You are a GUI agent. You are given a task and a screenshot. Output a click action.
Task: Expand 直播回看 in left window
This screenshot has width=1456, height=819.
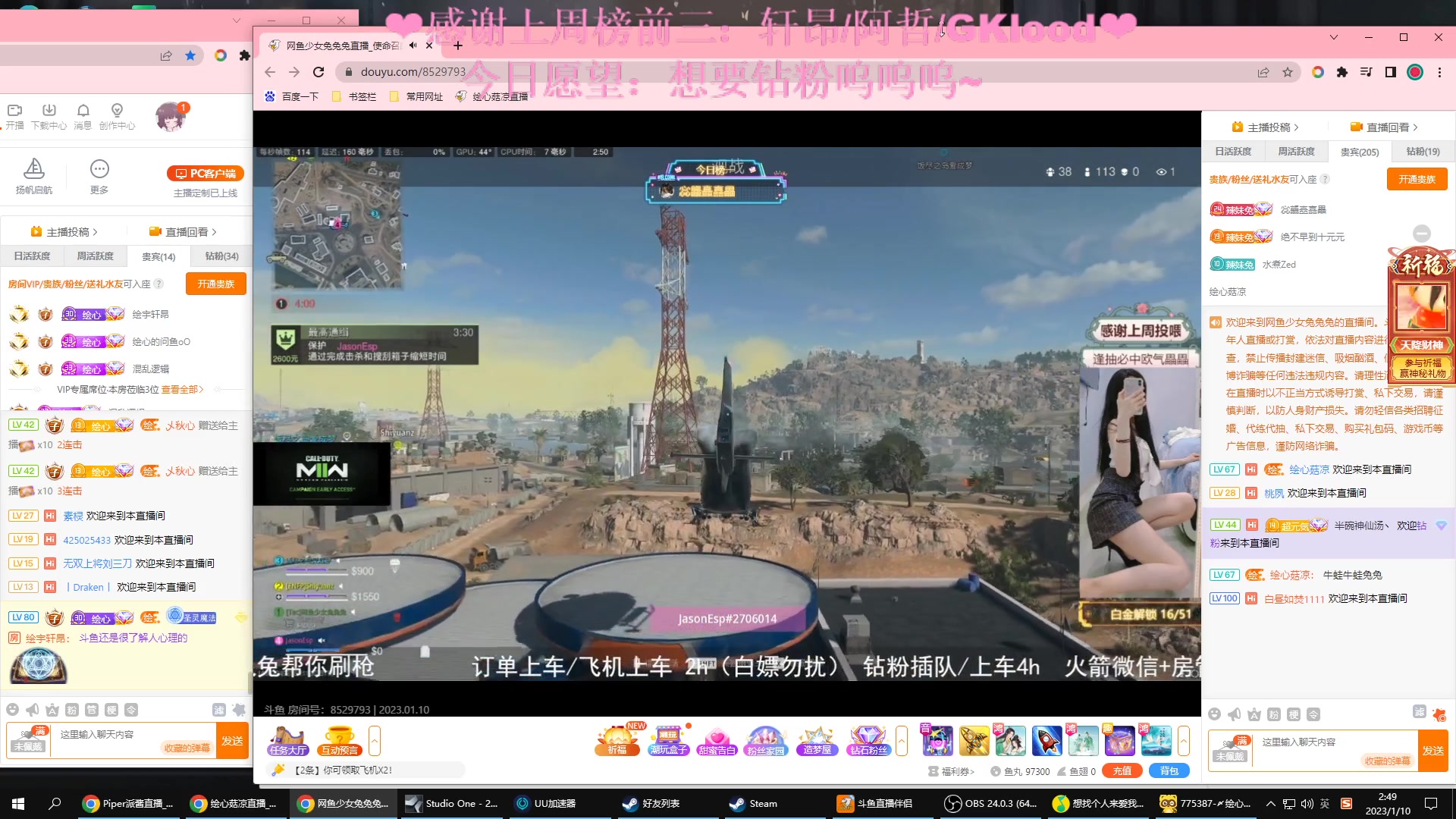tap(183, 232)
